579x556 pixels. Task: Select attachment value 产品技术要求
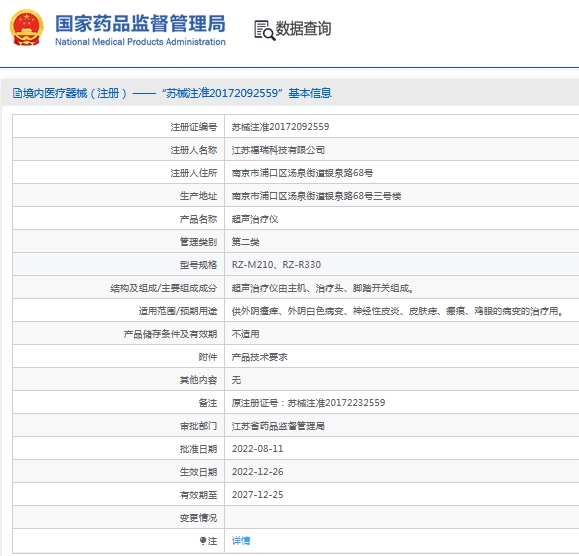260,357
